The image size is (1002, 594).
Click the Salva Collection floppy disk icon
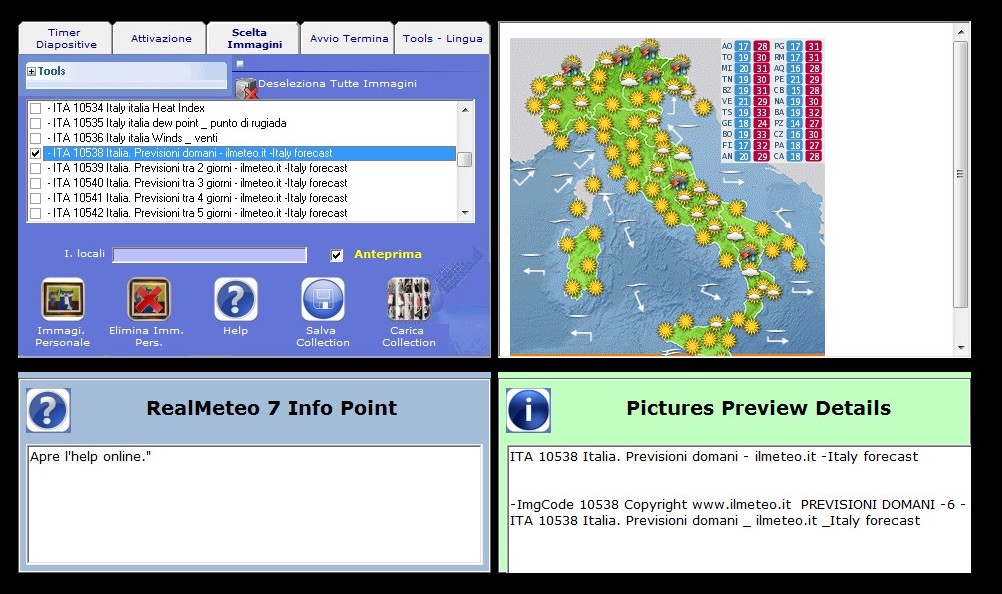tap(323, 299)
